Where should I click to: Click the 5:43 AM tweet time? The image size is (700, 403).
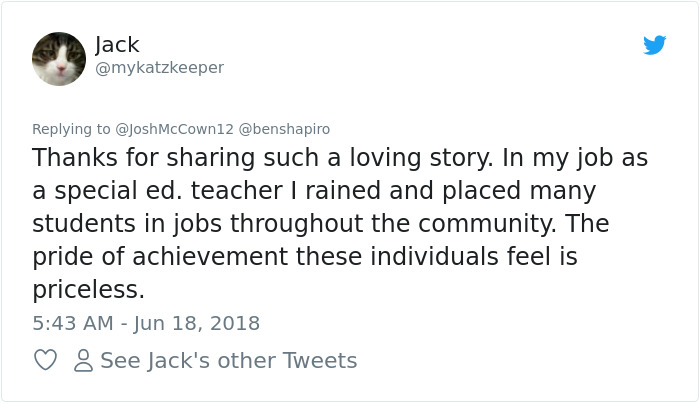tap(74, 323)
